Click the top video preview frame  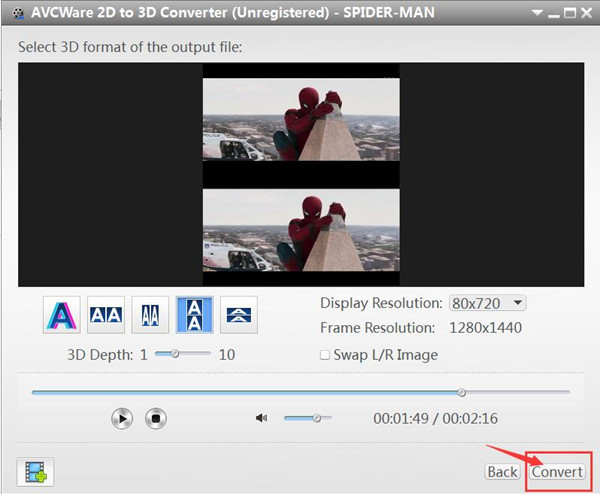click(x=301, y=119)
